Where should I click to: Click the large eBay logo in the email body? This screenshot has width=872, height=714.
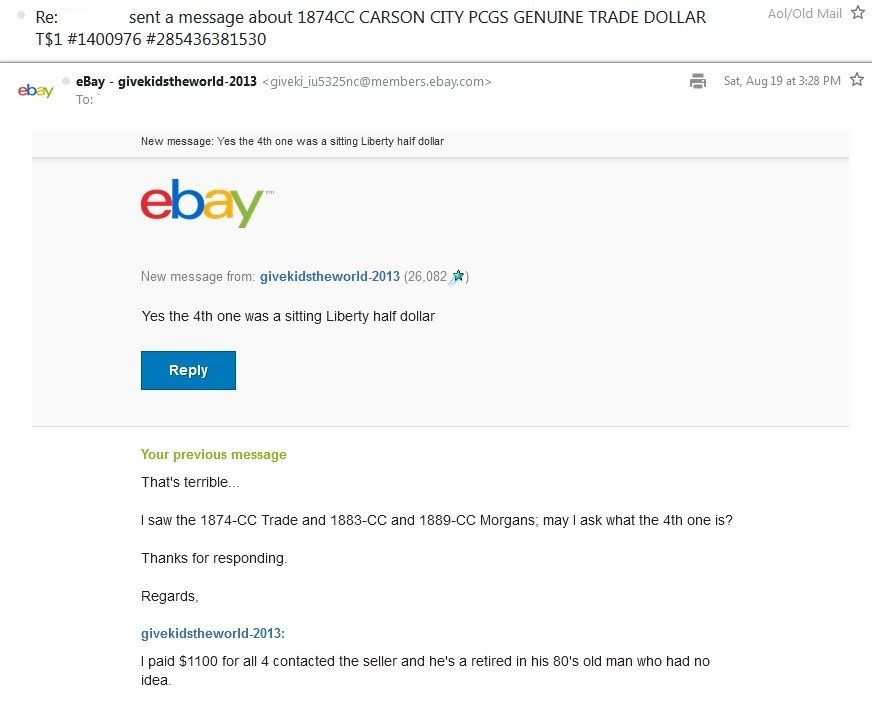203,203
